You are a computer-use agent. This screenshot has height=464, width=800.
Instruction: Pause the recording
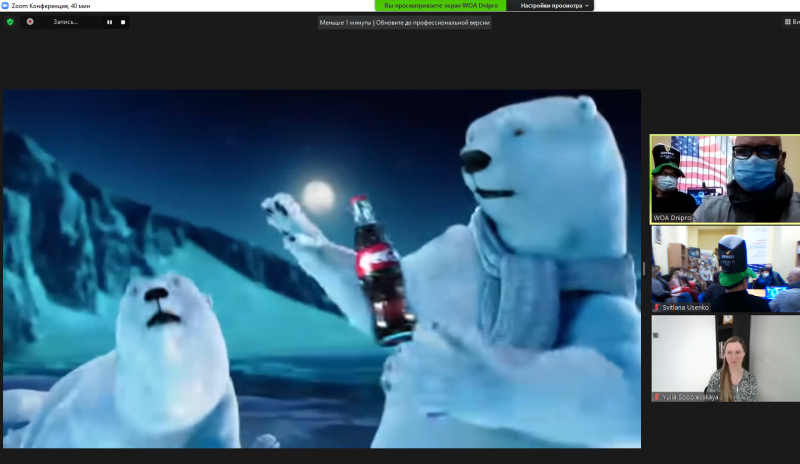click(x=109, y=22)
